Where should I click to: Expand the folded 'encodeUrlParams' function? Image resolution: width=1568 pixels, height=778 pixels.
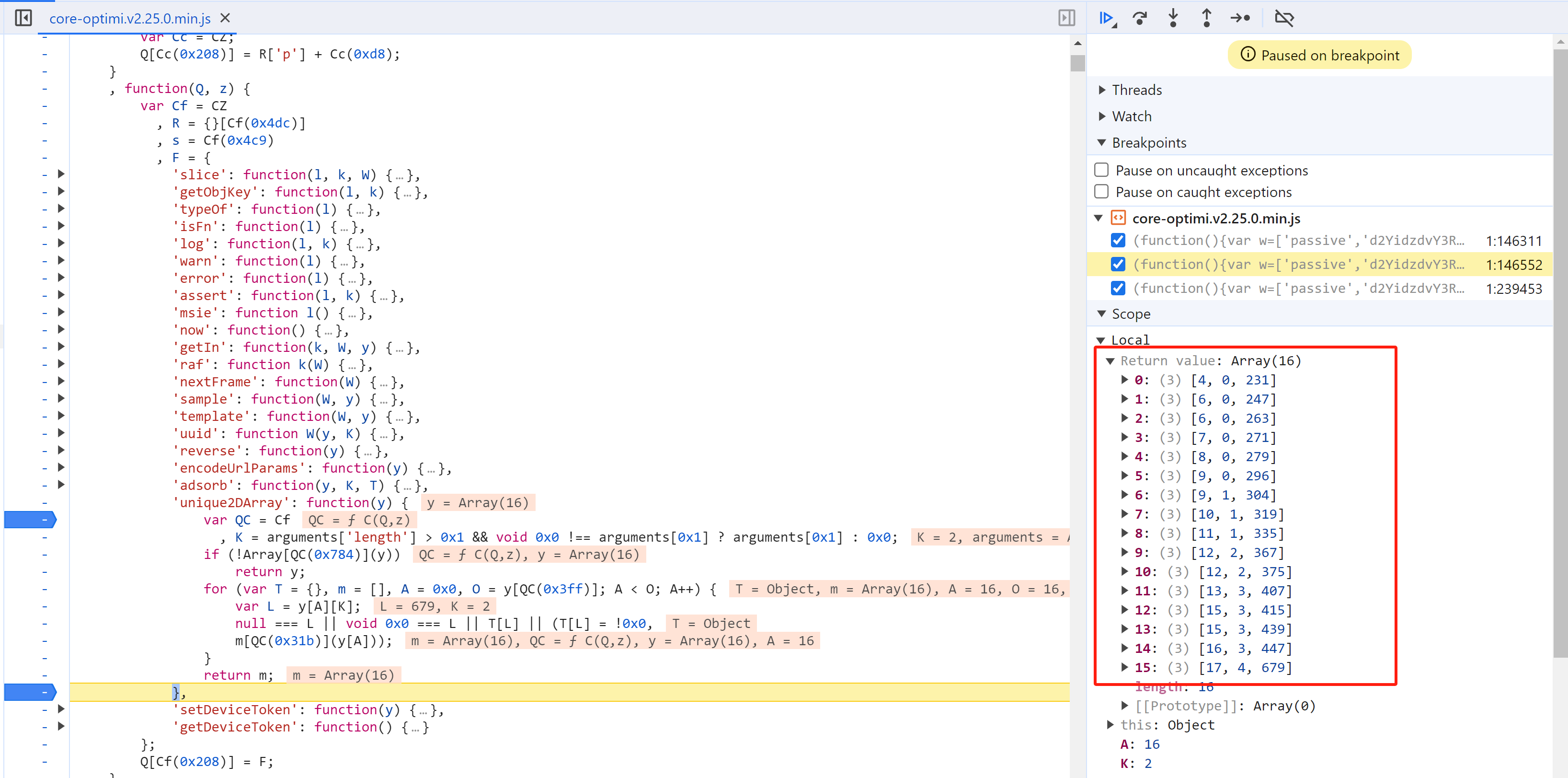point(61,468)
